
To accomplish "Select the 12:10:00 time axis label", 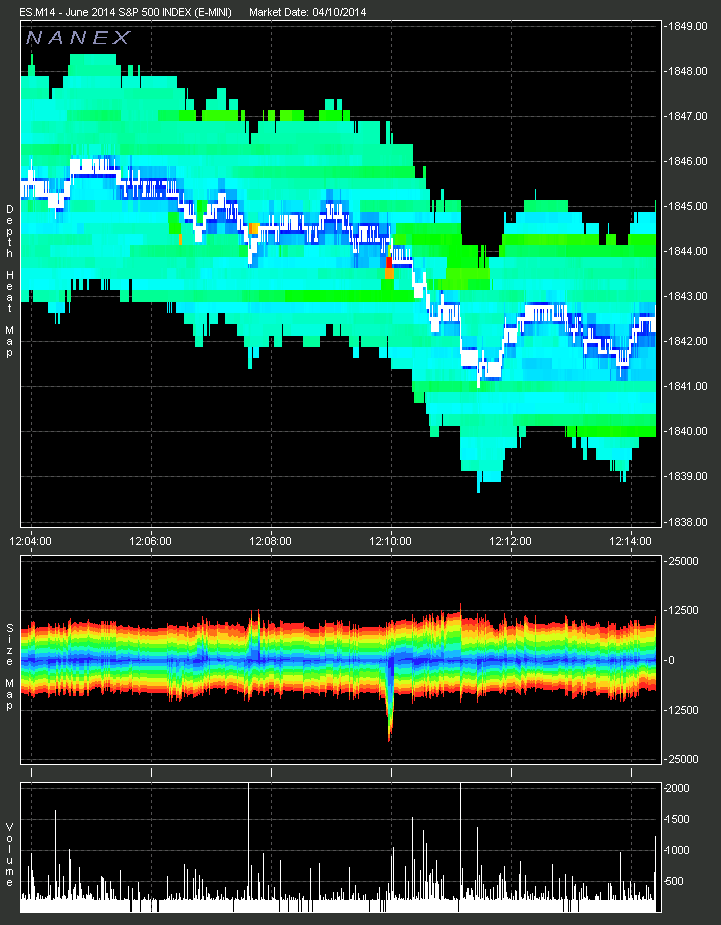I will (391, 540).
